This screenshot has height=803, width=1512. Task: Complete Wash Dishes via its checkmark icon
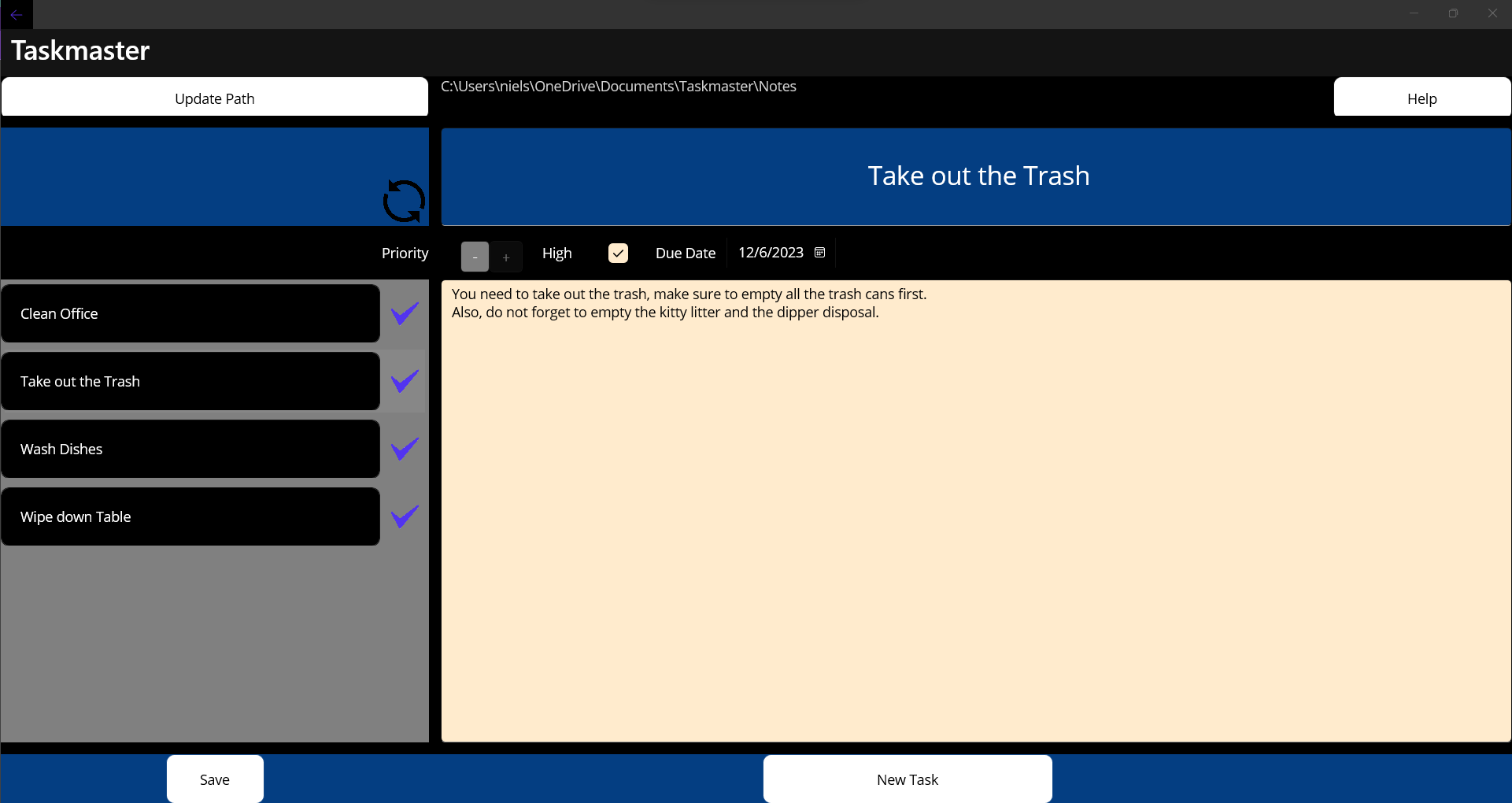[405, 449]
